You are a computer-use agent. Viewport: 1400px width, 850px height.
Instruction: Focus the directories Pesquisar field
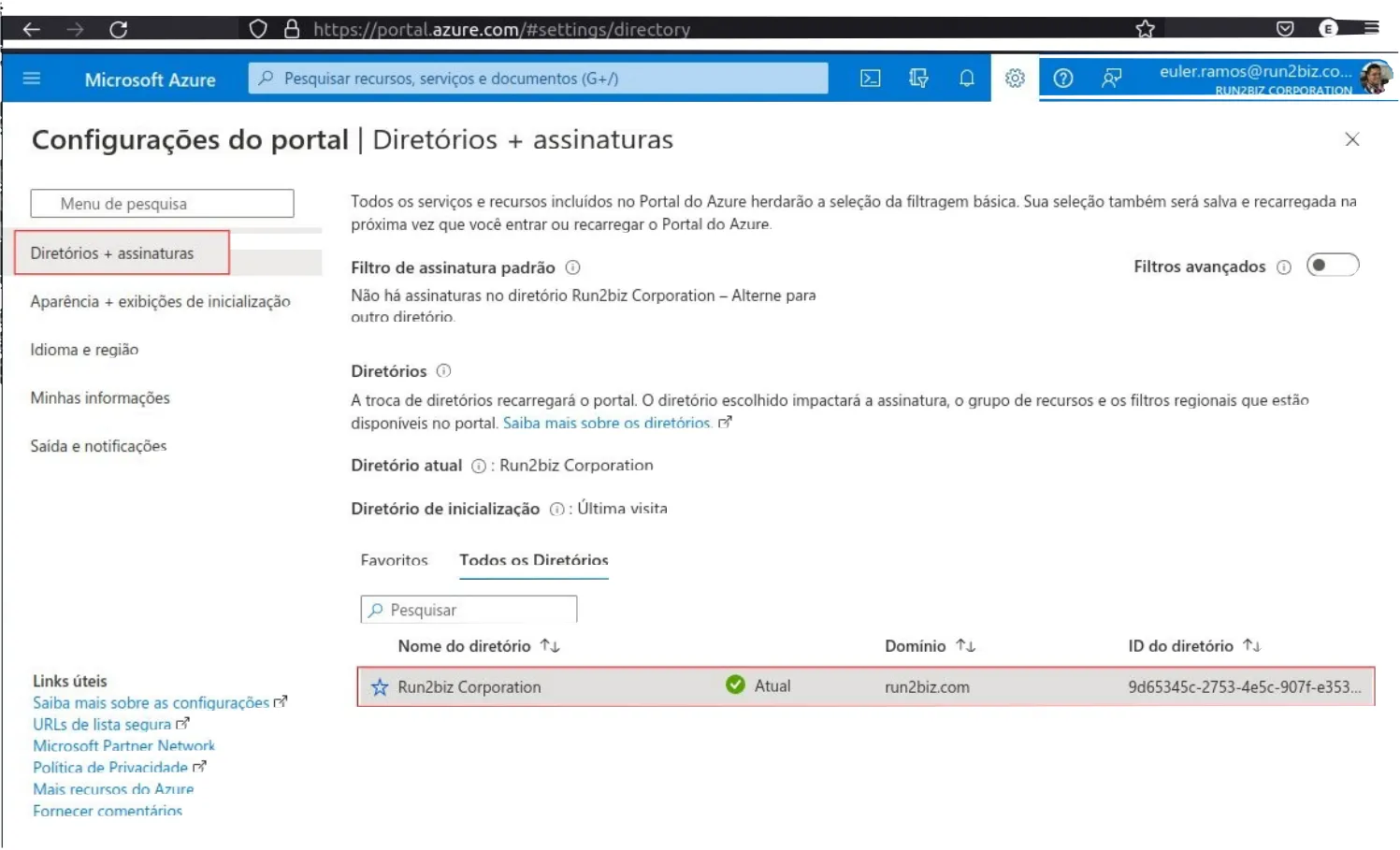pyautogui.click(x=469, y=610)
